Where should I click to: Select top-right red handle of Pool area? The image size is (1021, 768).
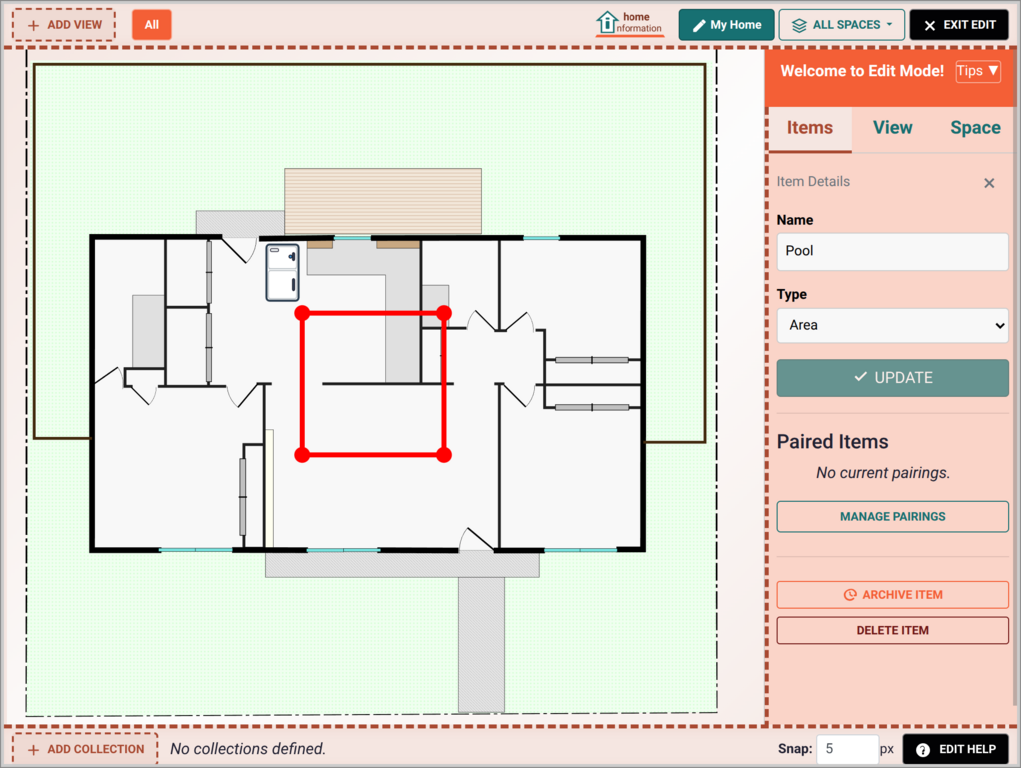pyautogui.click(x=444, y=313)
